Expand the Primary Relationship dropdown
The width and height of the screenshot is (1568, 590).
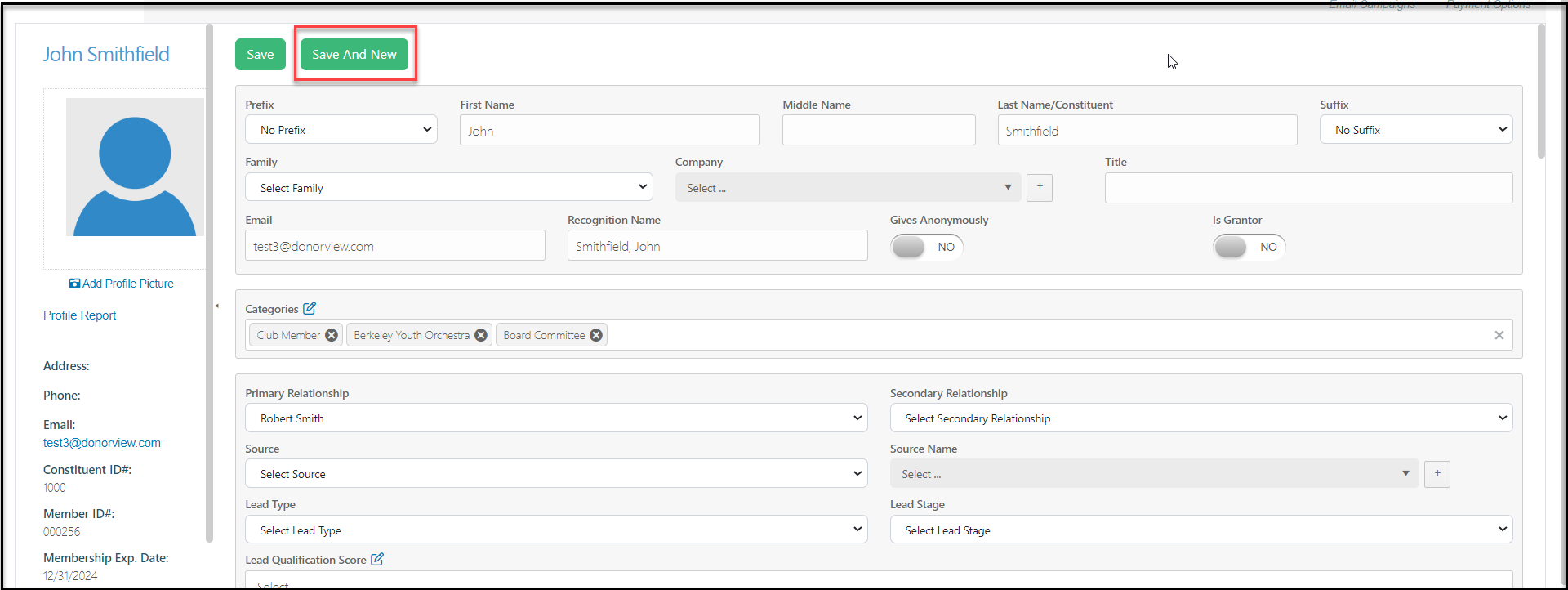[556, 418]
